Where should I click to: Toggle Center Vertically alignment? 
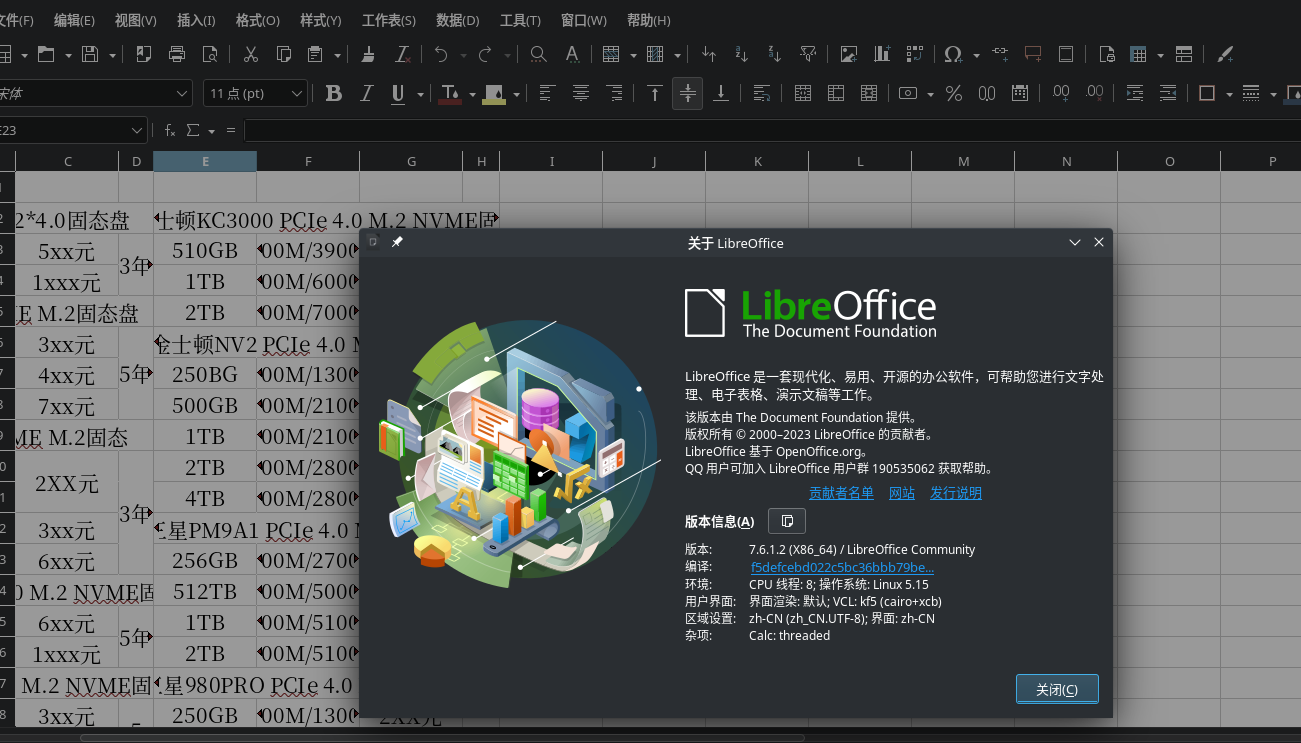point(687,93)
